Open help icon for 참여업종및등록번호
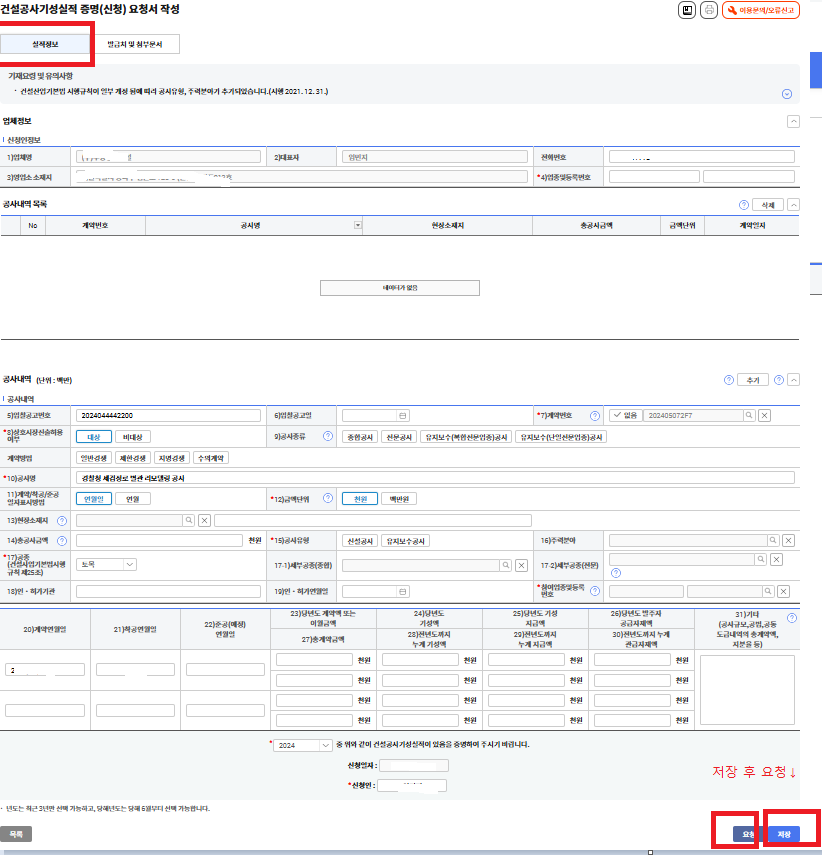This screenshot has height=855, width=822. tap(595, 591)
